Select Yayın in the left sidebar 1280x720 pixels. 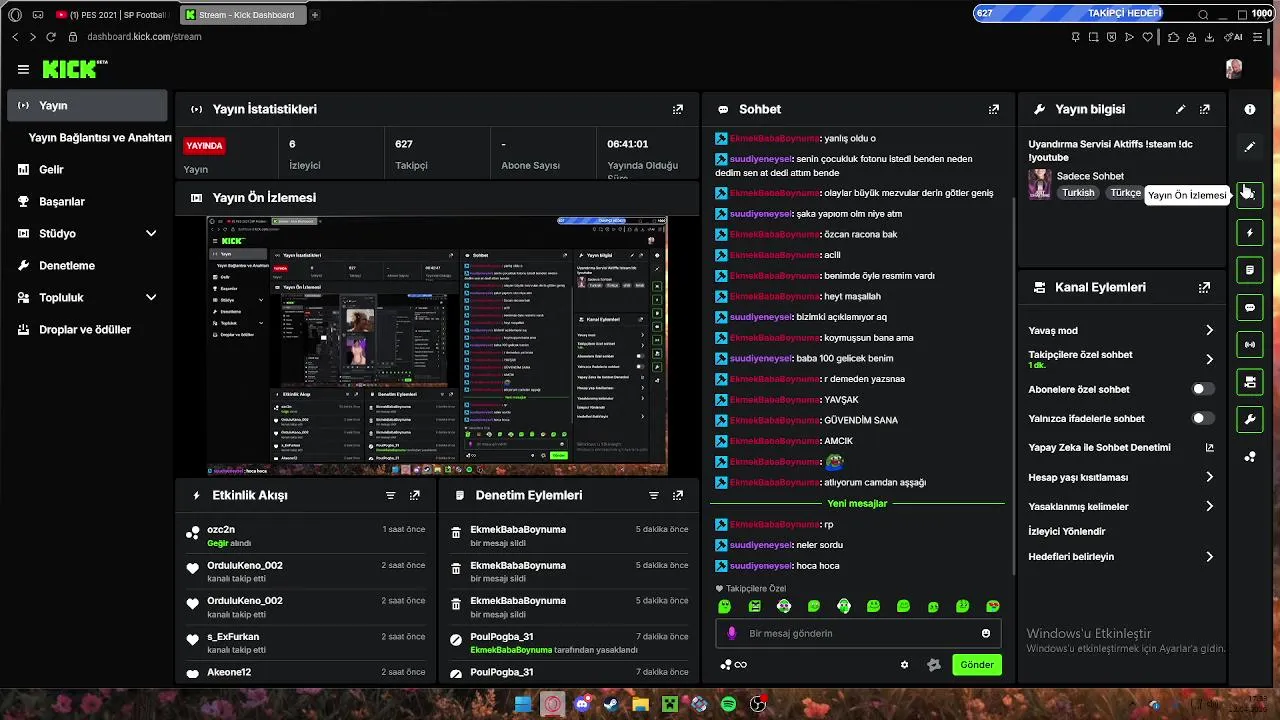tap(87, 105)
